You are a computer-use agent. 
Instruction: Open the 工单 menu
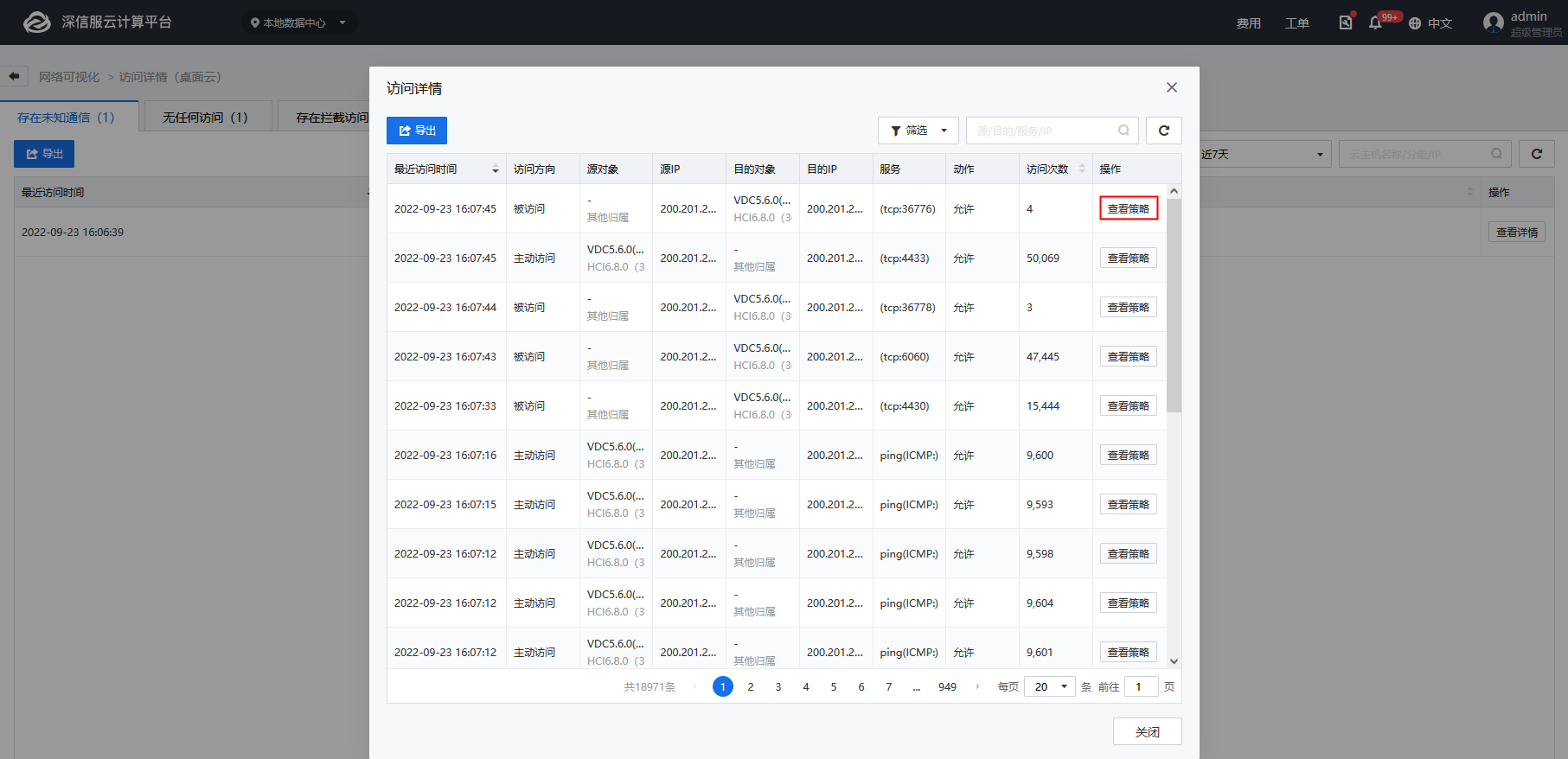(x=1296, y=23)
